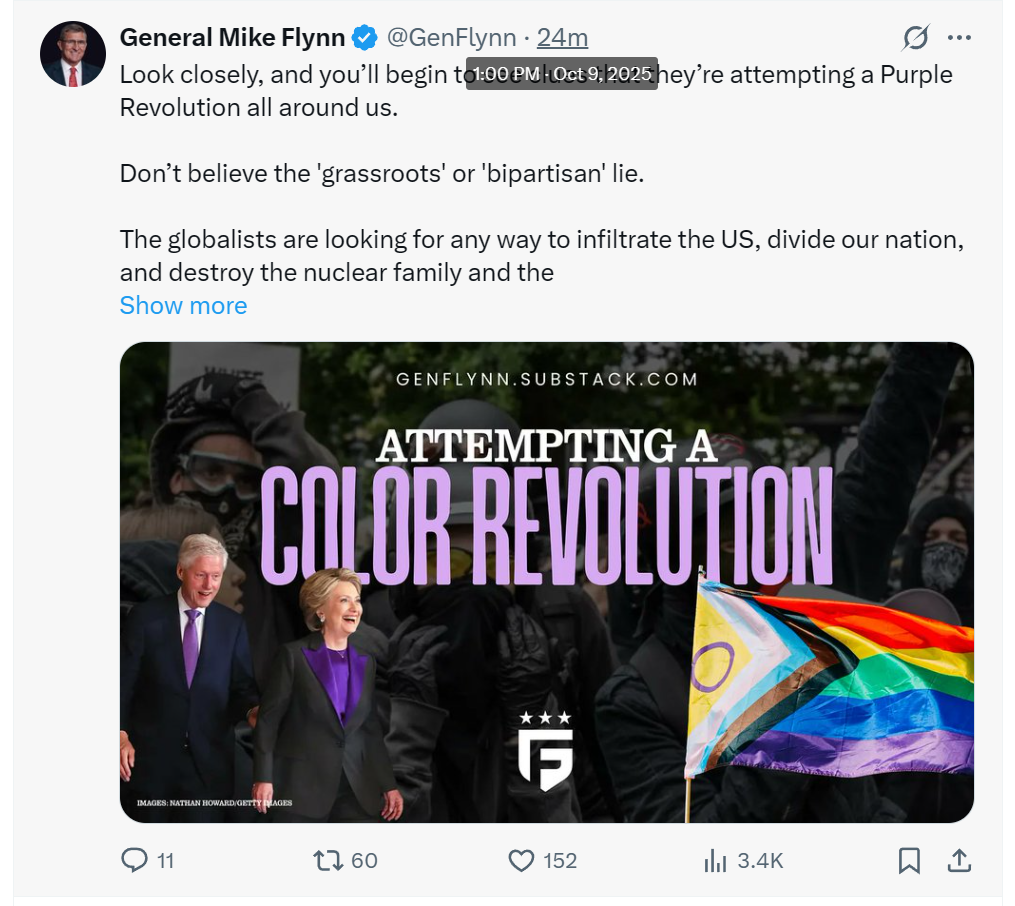Image resolution: width=1015 pixels, height=906 pixels.
Task: Open the views bar chart icon
Action: (715, 860)
